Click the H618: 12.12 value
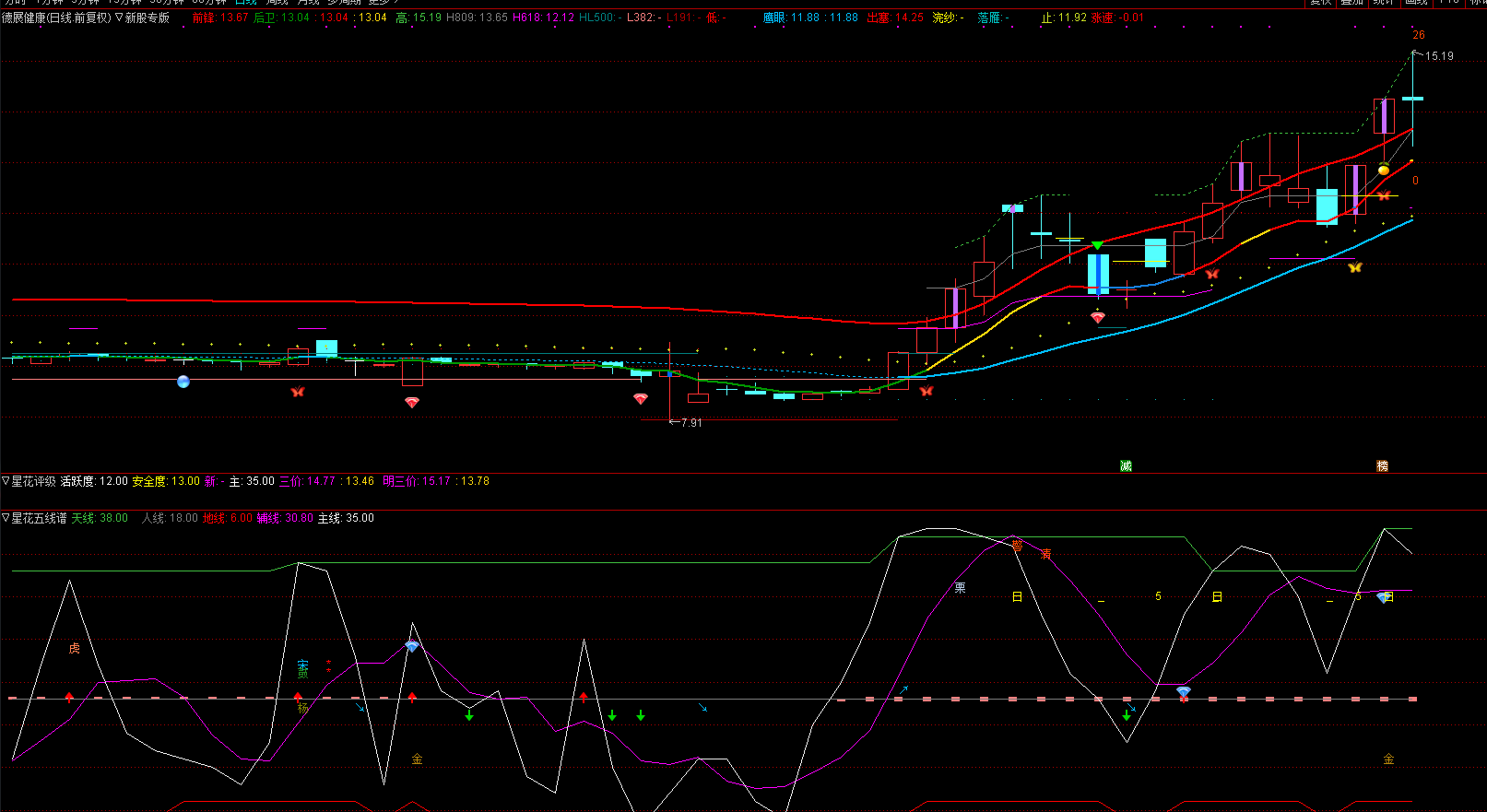1487x812 pixels. 543,18
